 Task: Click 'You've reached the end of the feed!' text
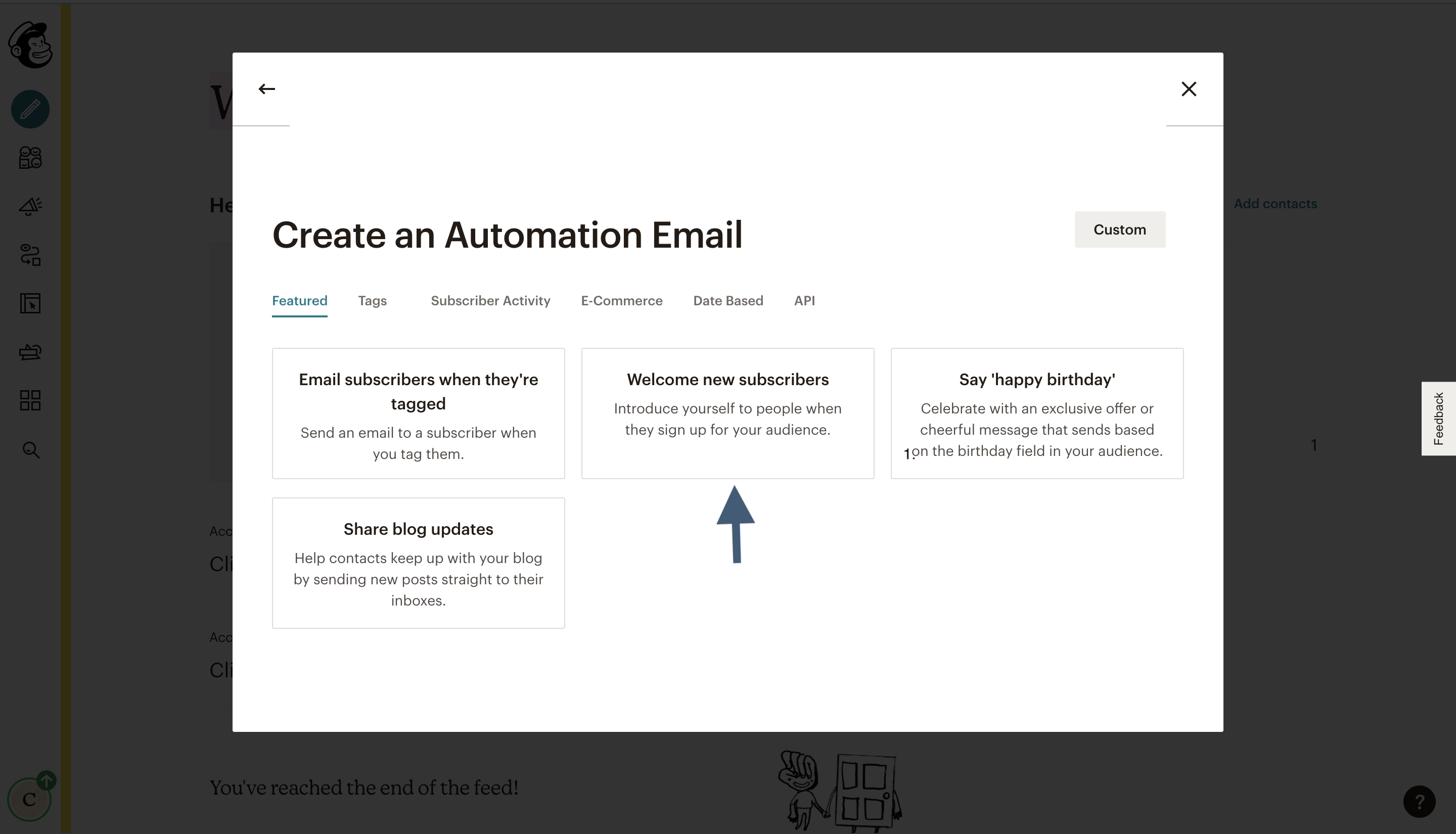(363, 788)
